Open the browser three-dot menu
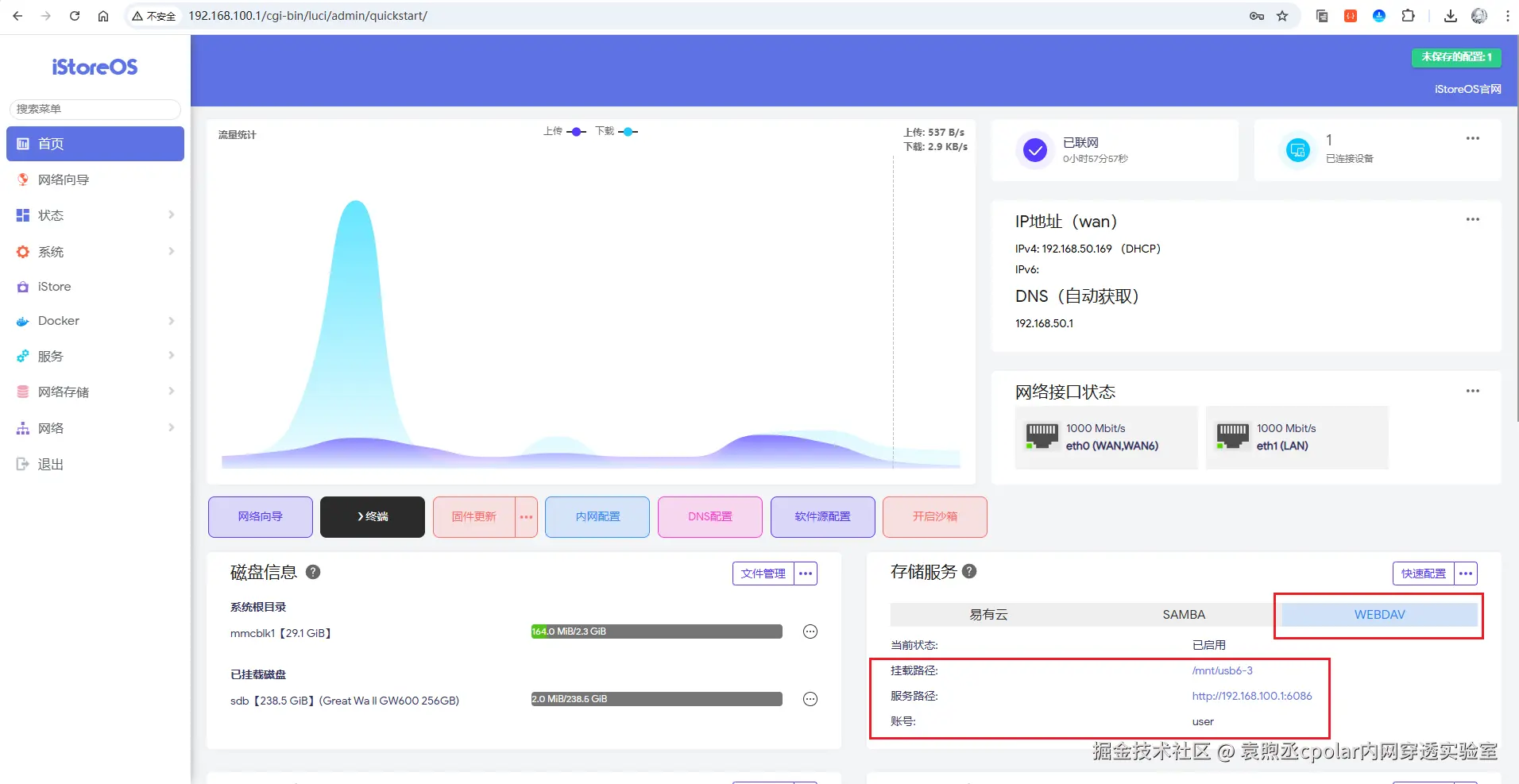The image size is (1519, 784). (1507, 16)
